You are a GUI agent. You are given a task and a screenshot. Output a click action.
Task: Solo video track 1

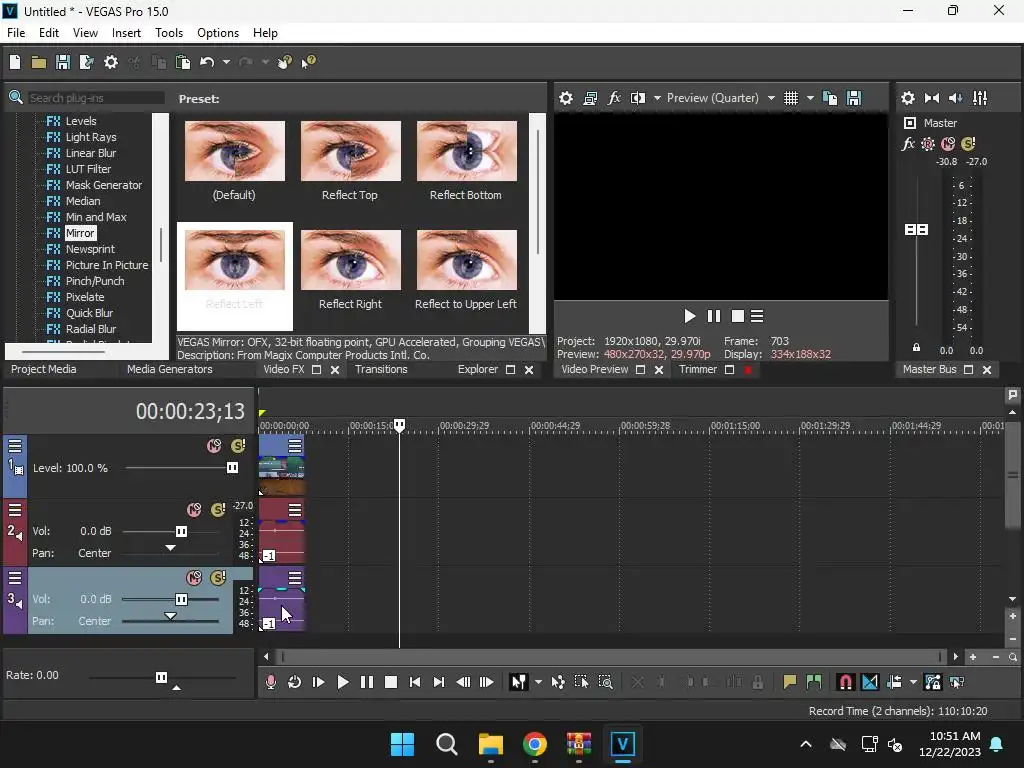click(238, 446)
